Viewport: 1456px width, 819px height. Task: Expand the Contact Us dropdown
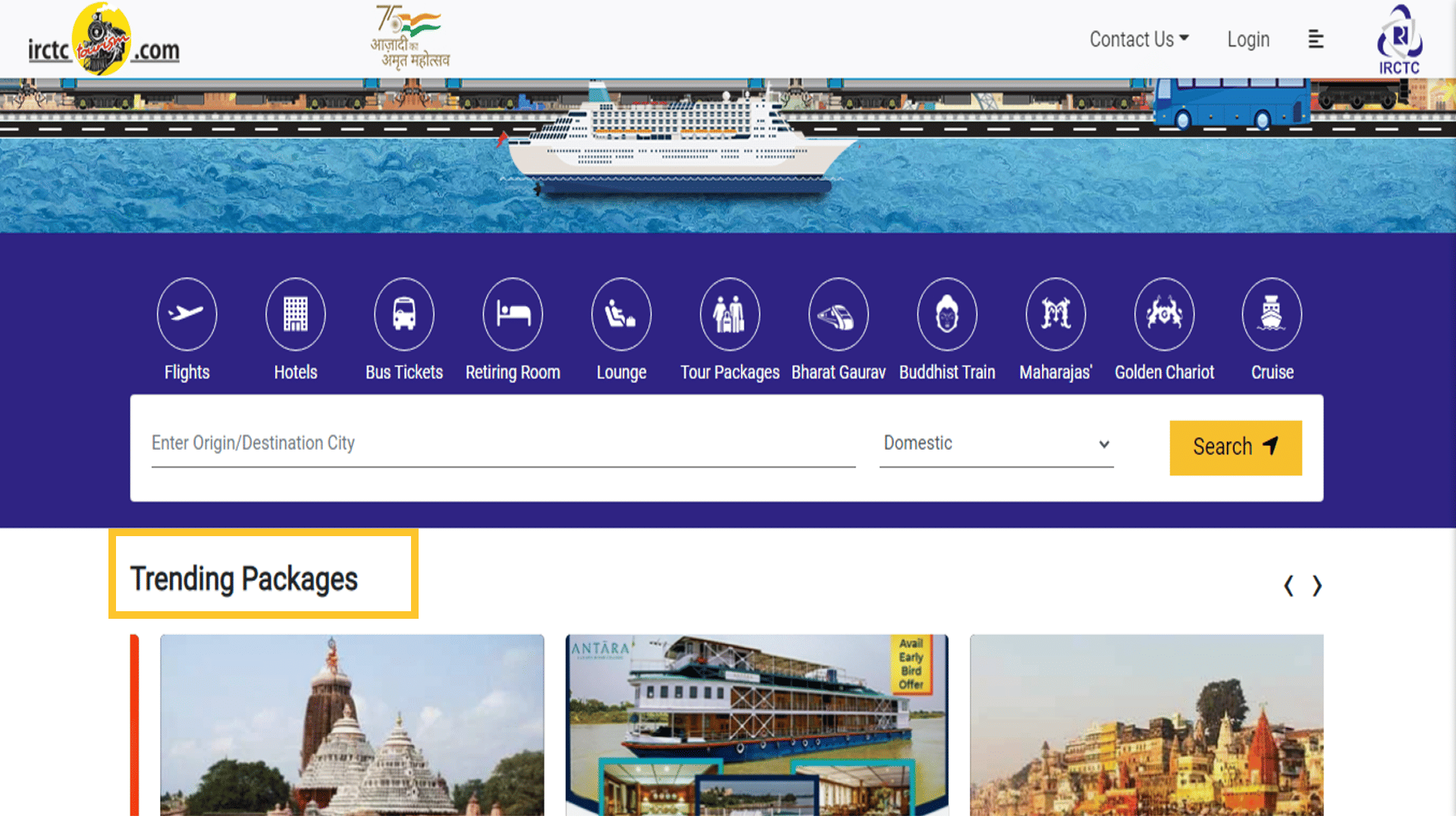pyautogui.click(x=1138, y=39)
